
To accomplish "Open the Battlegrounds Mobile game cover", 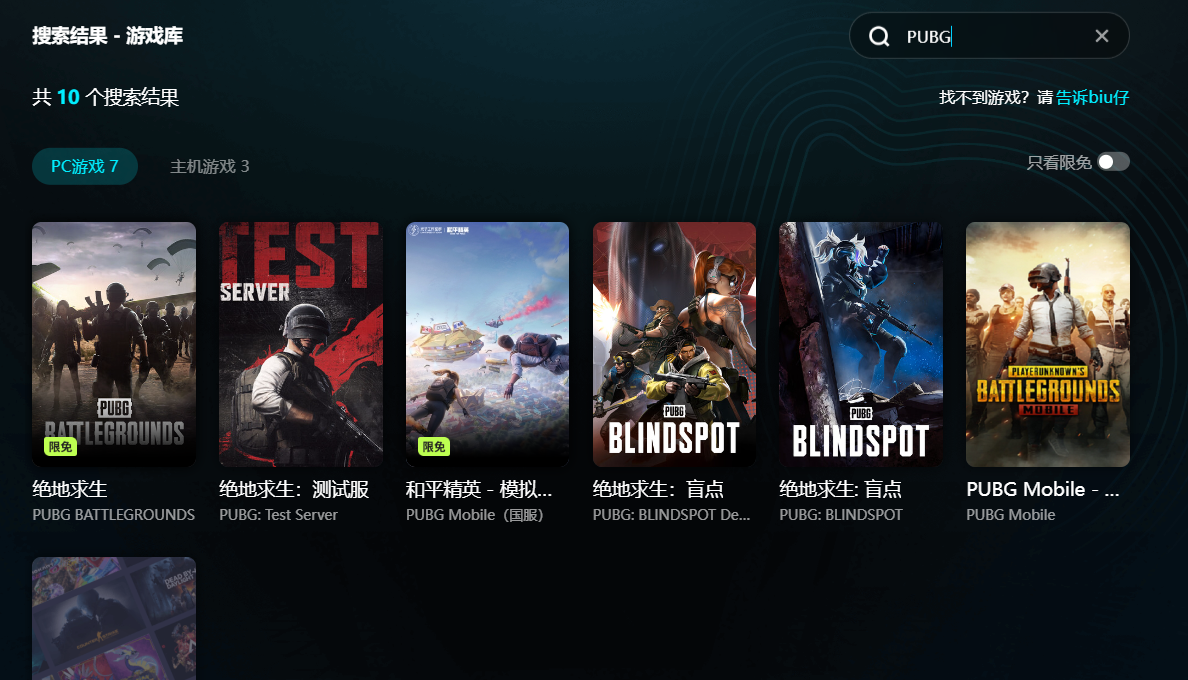I will pyautogui.click(x=1048, y=345).
